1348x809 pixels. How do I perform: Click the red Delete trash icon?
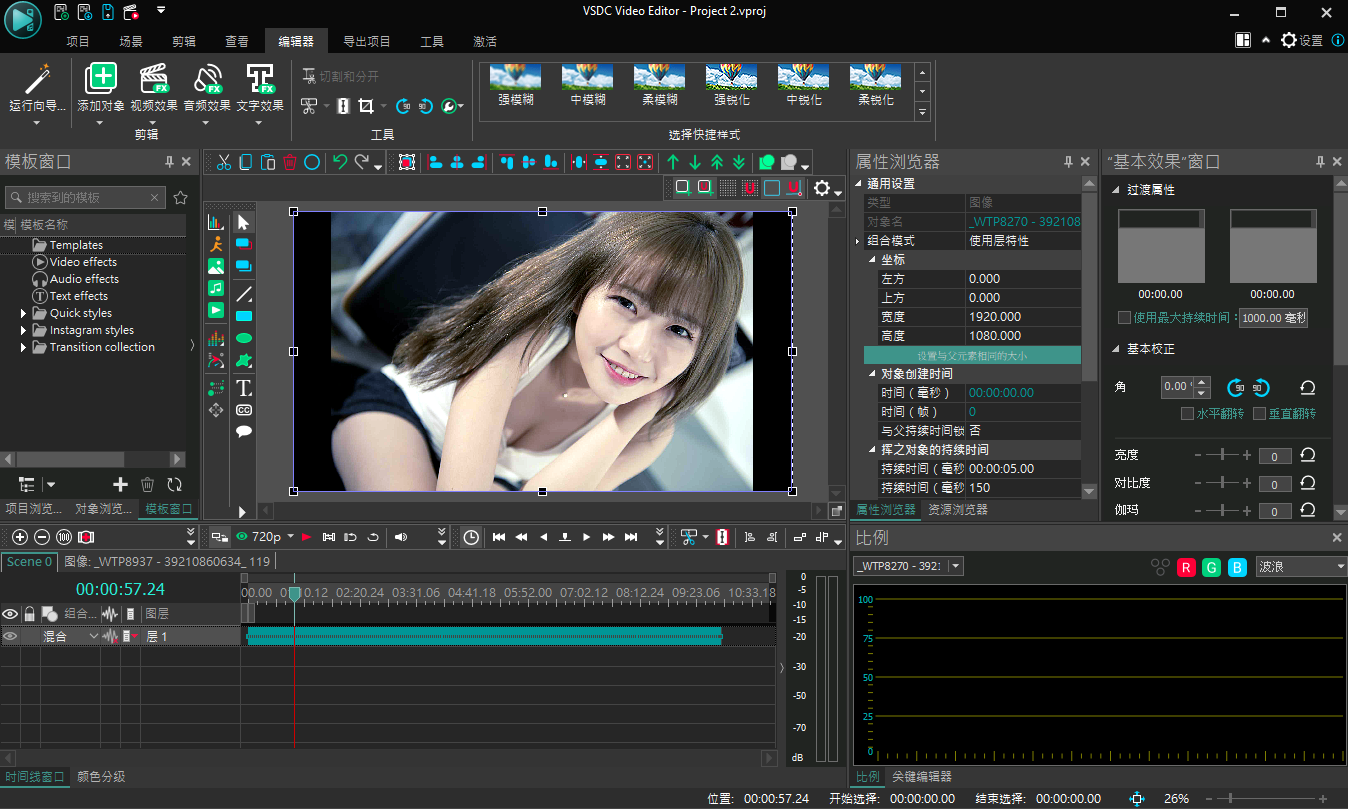[290, 162]
